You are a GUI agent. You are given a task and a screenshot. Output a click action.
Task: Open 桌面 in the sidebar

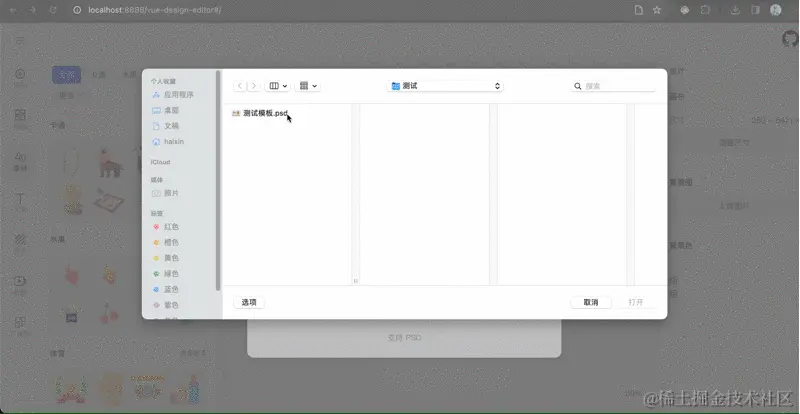tap(166, 110)
